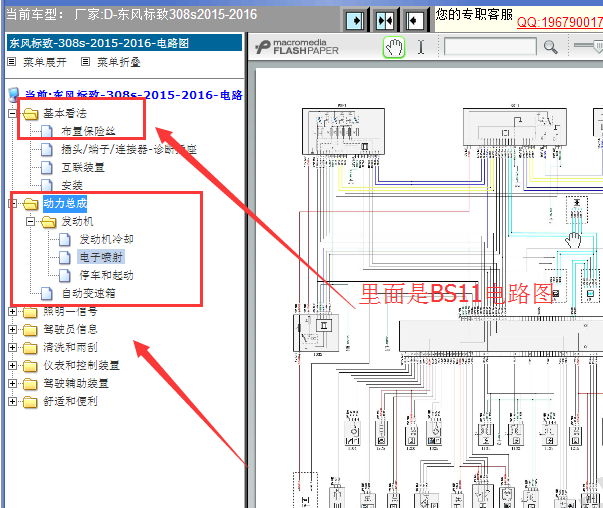
Task: Select the 动力总成 tree folder
Action: (x=65, y=203)
